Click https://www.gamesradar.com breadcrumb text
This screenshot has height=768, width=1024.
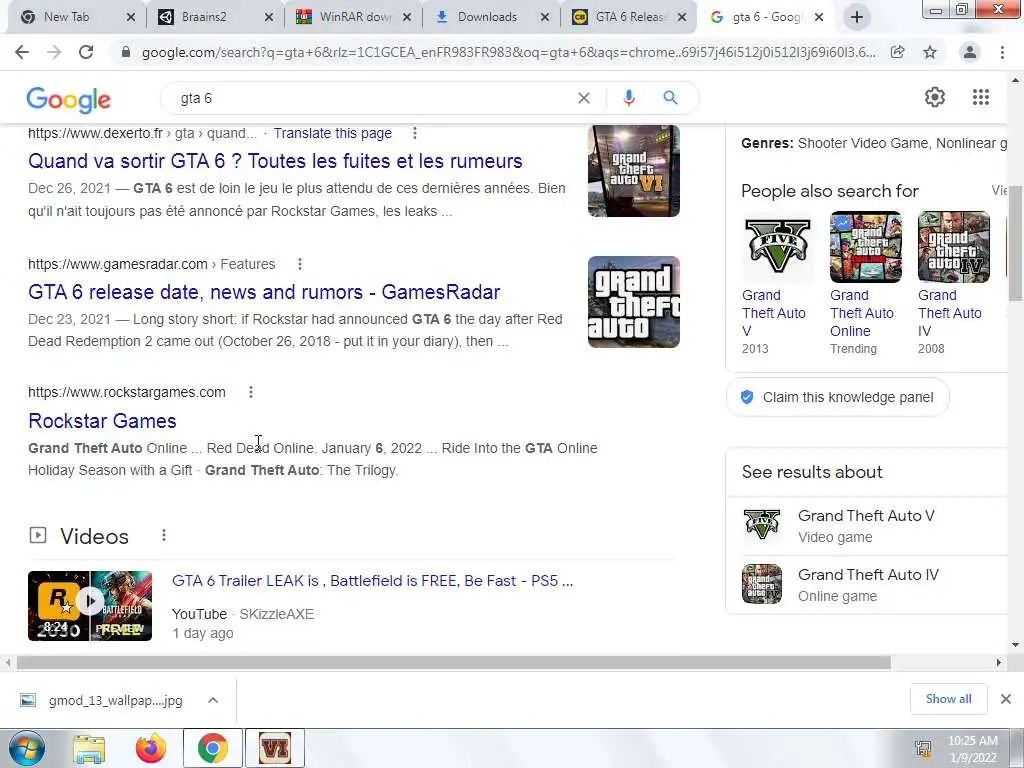pyautogui.click(x=118, y=264)
